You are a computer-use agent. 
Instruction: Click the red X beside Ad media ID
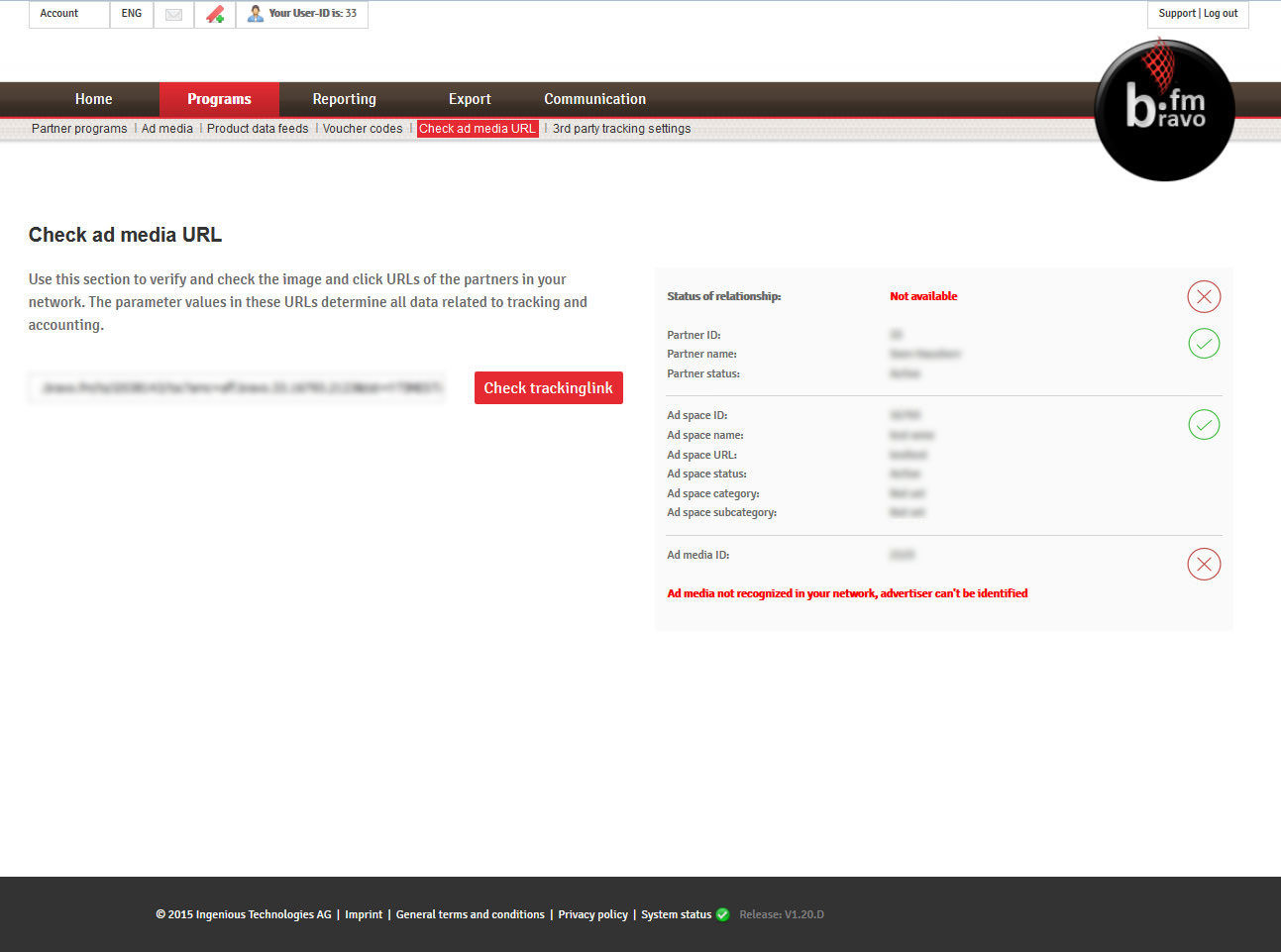[x=1204, y=565]
